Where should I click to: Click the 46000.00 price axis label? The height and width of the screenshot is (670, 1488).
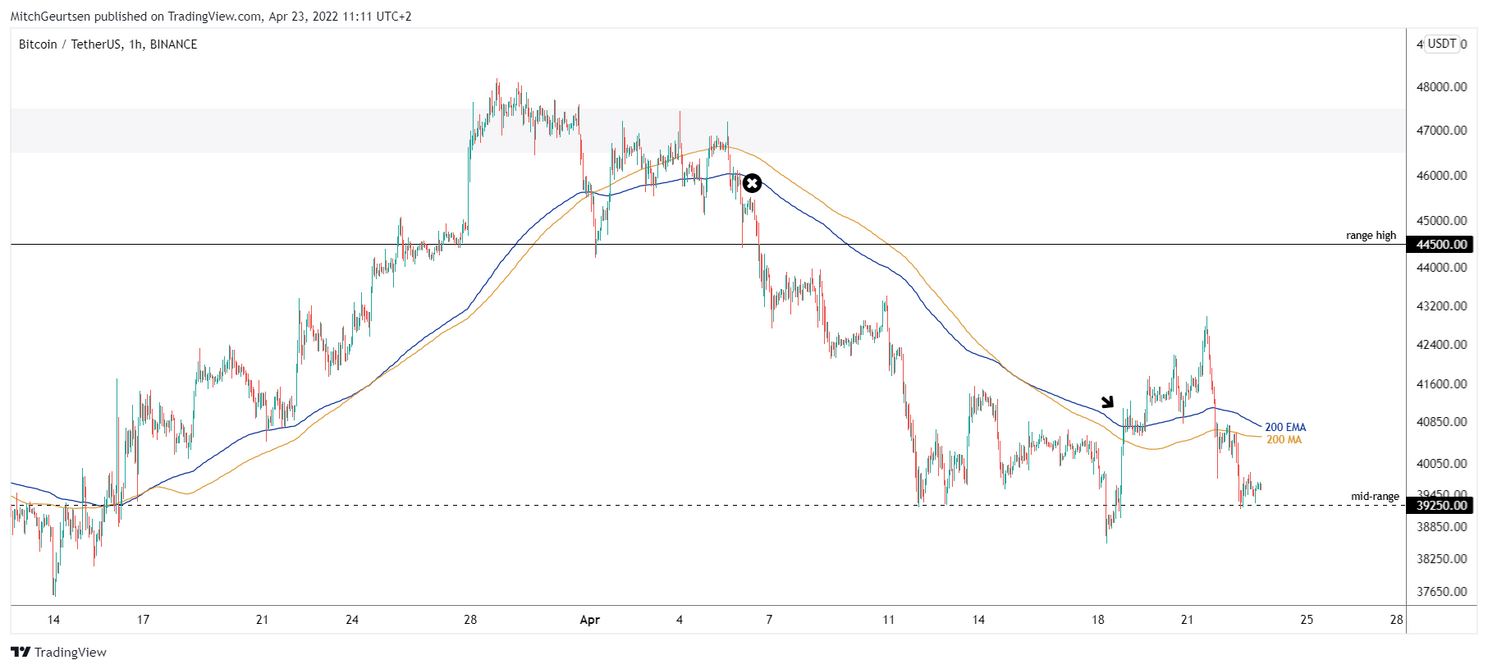tap(1441, 176)
